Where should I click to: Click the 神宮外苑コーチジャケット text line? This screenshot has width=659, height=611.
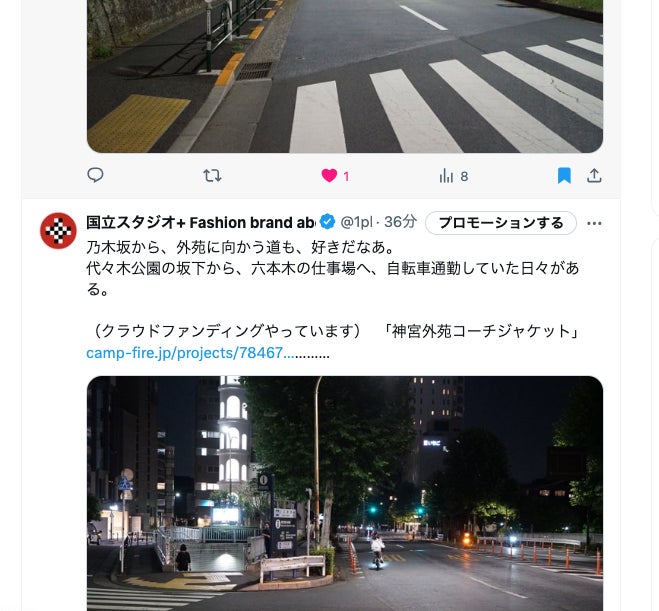482,331
